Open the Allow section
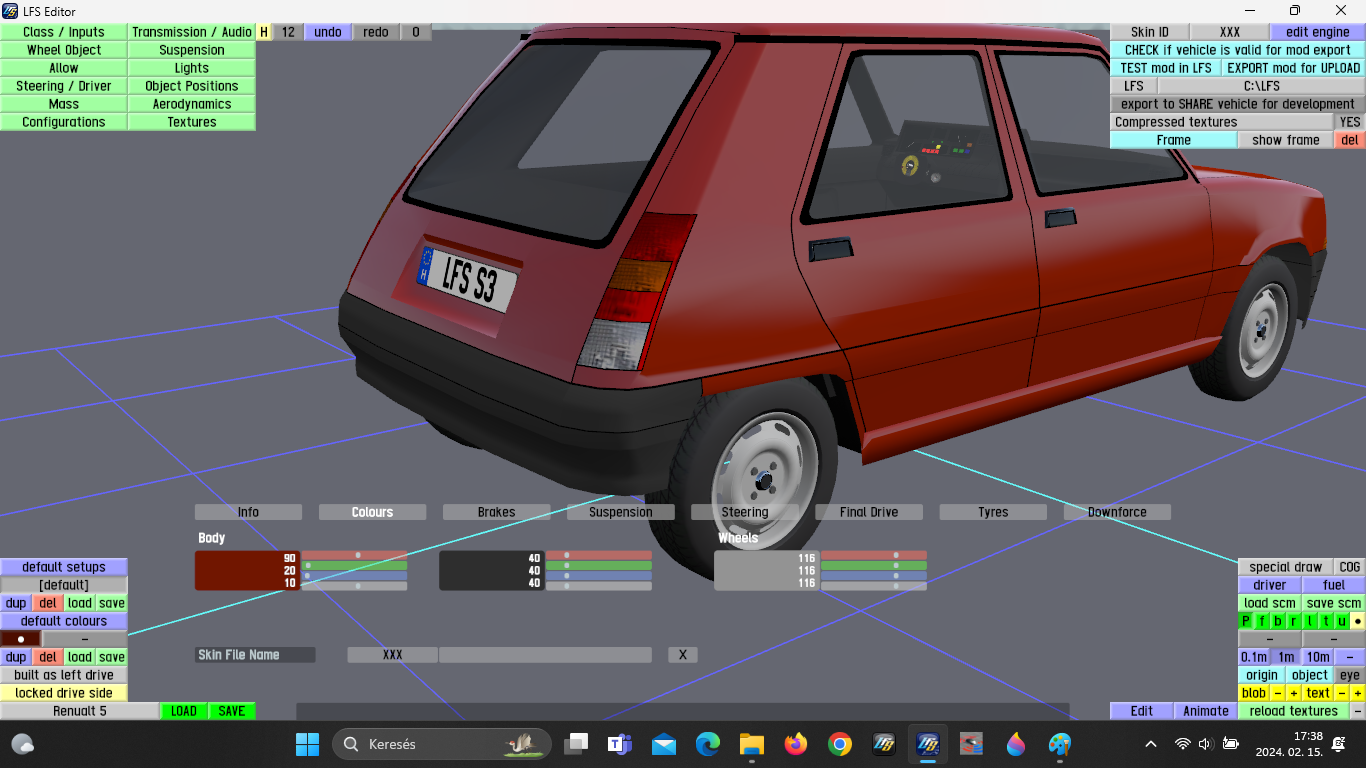The width and height of the screenshot is (1366, 768). pos(64,68)
